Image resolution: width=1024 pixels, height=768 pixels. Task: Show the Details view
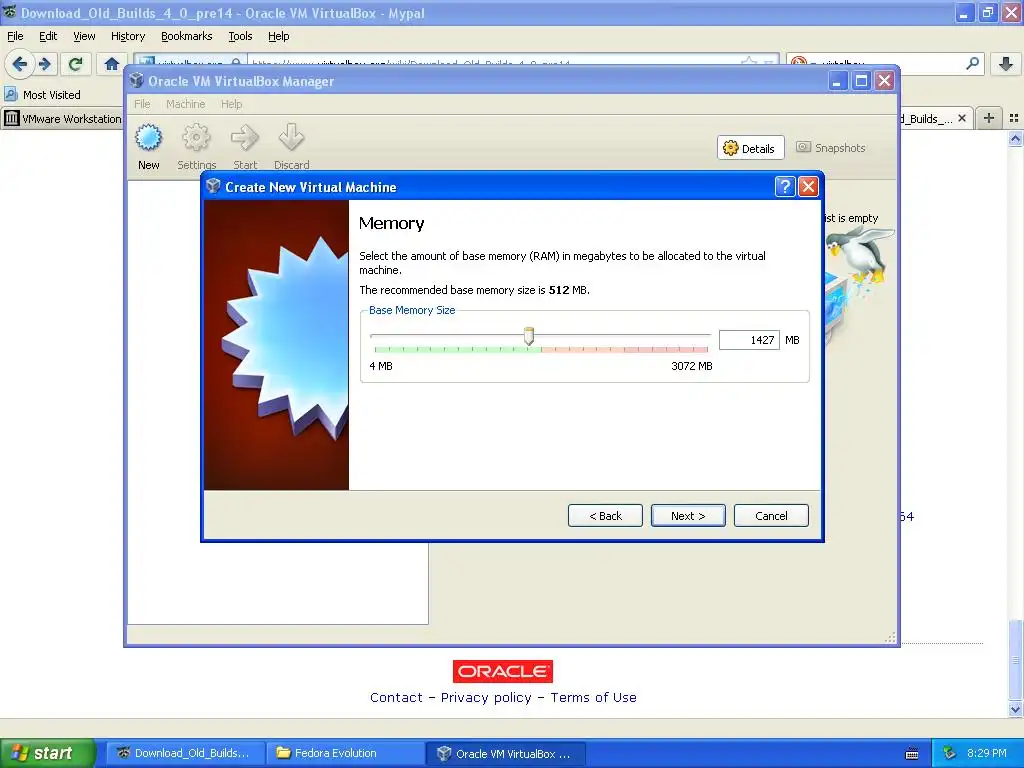click(750, 148)
